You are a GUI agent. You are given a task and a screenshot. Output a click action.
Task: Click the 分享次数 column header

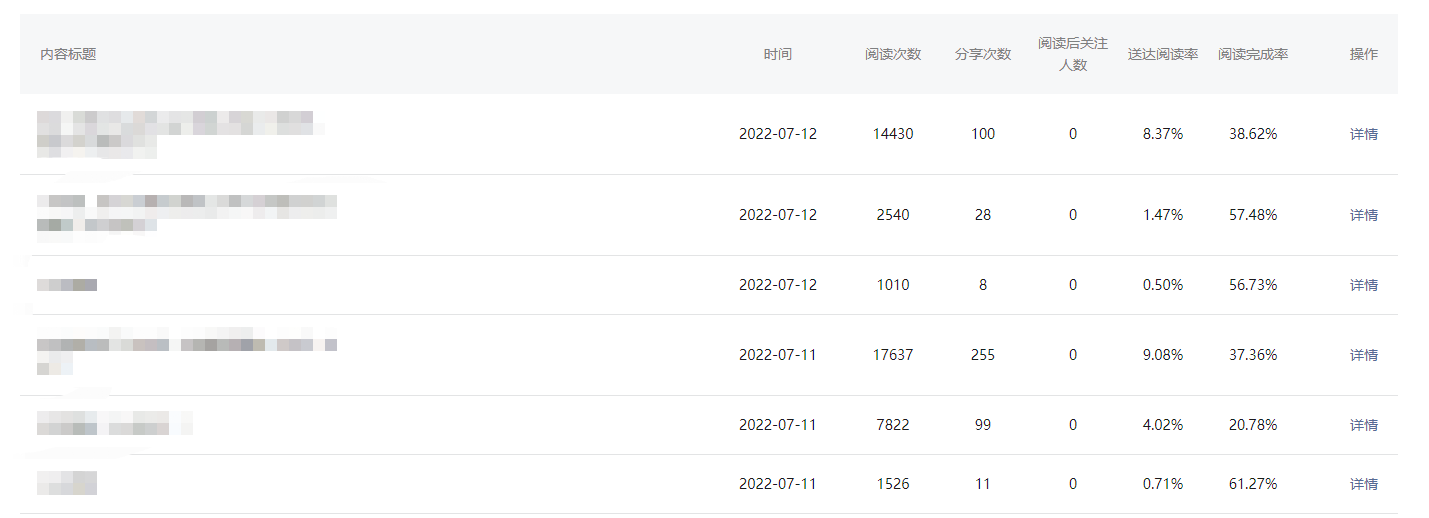point(983,54)
